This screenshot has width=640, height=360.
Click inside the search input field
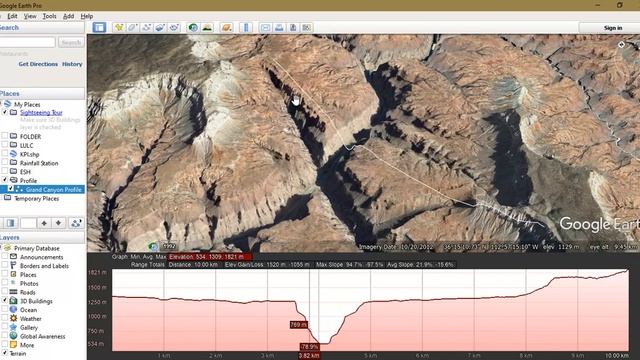(27, 42)
